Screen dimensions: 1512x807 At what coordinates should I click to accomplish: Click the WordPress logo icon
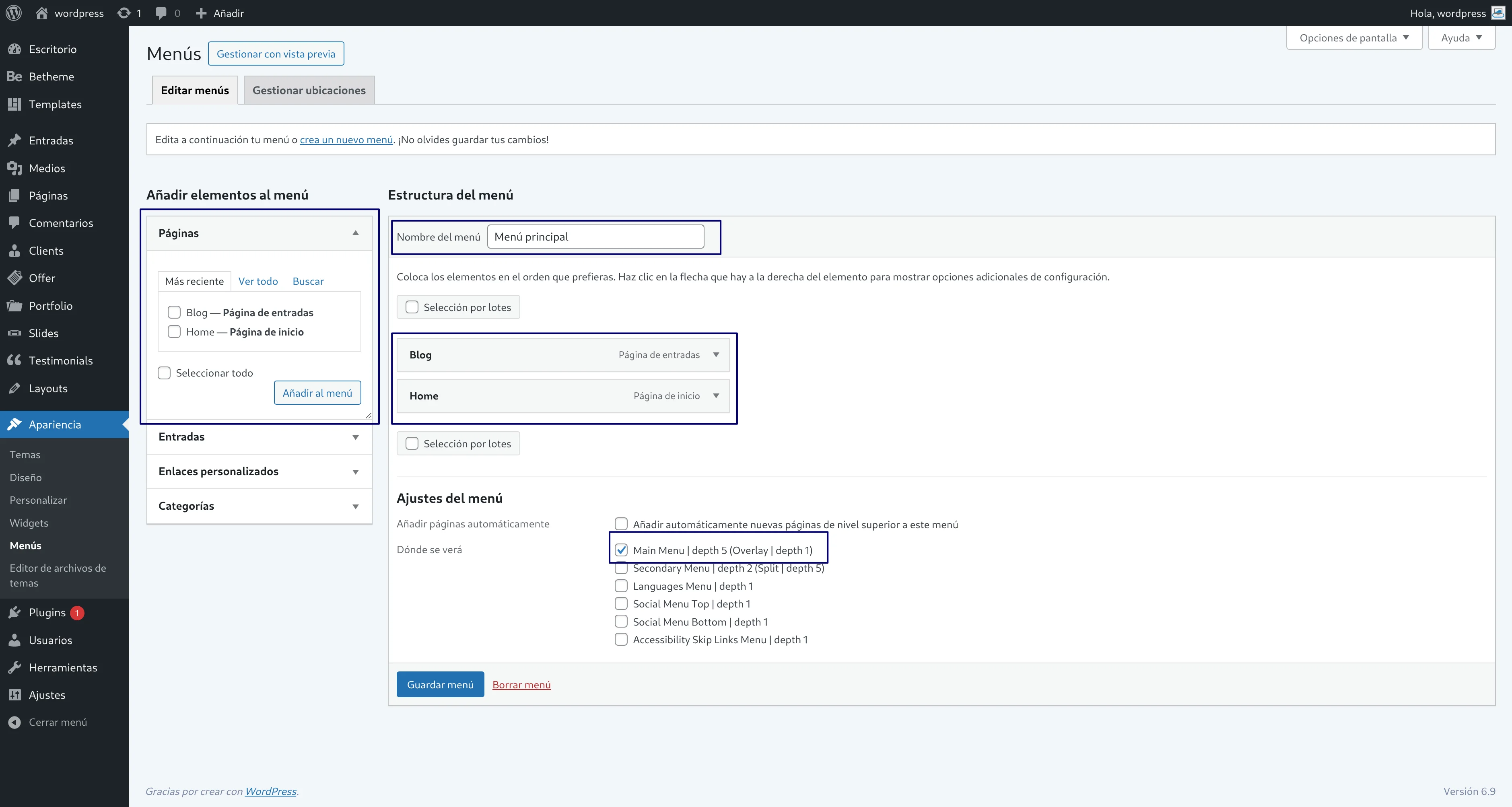14,13
